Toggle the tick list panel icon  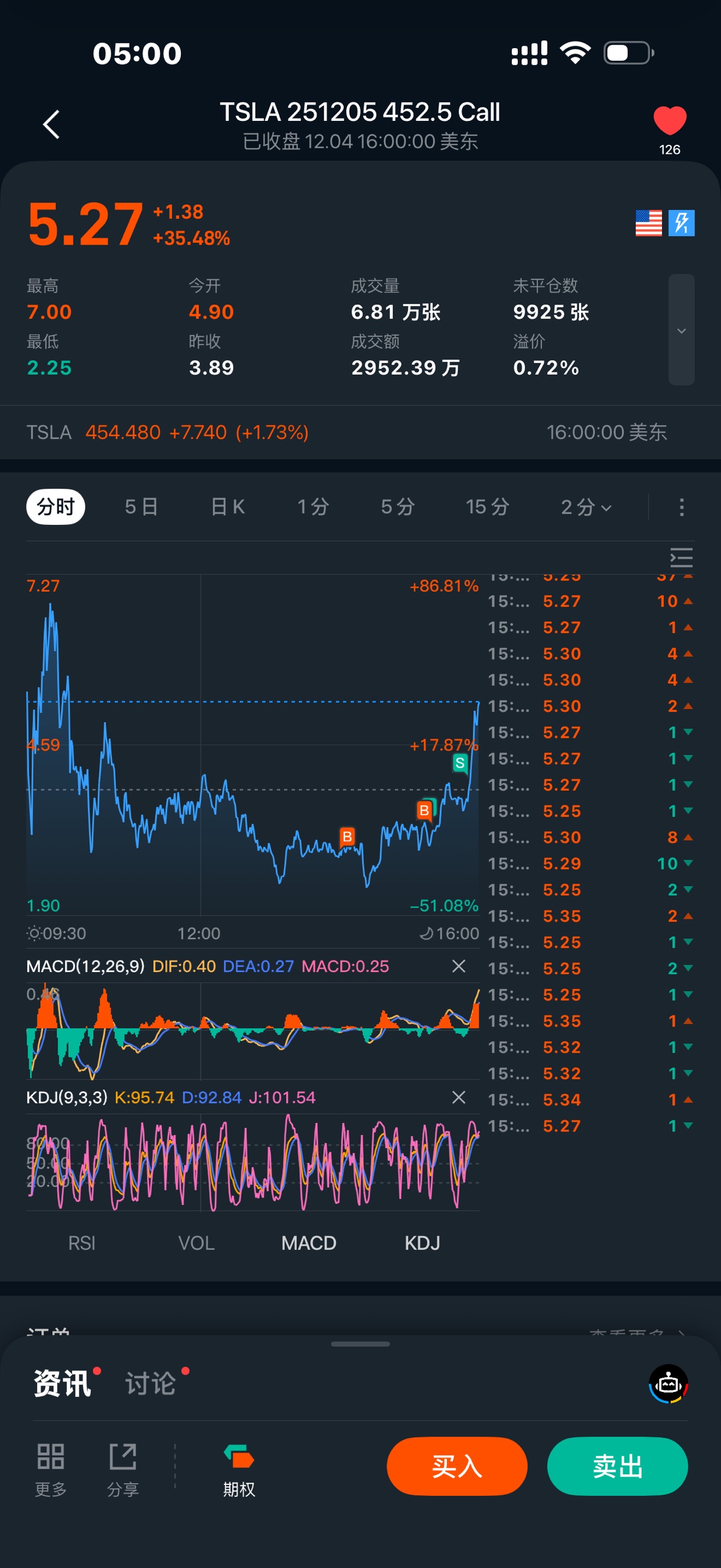pyautogui.click(x=681, y=557)
